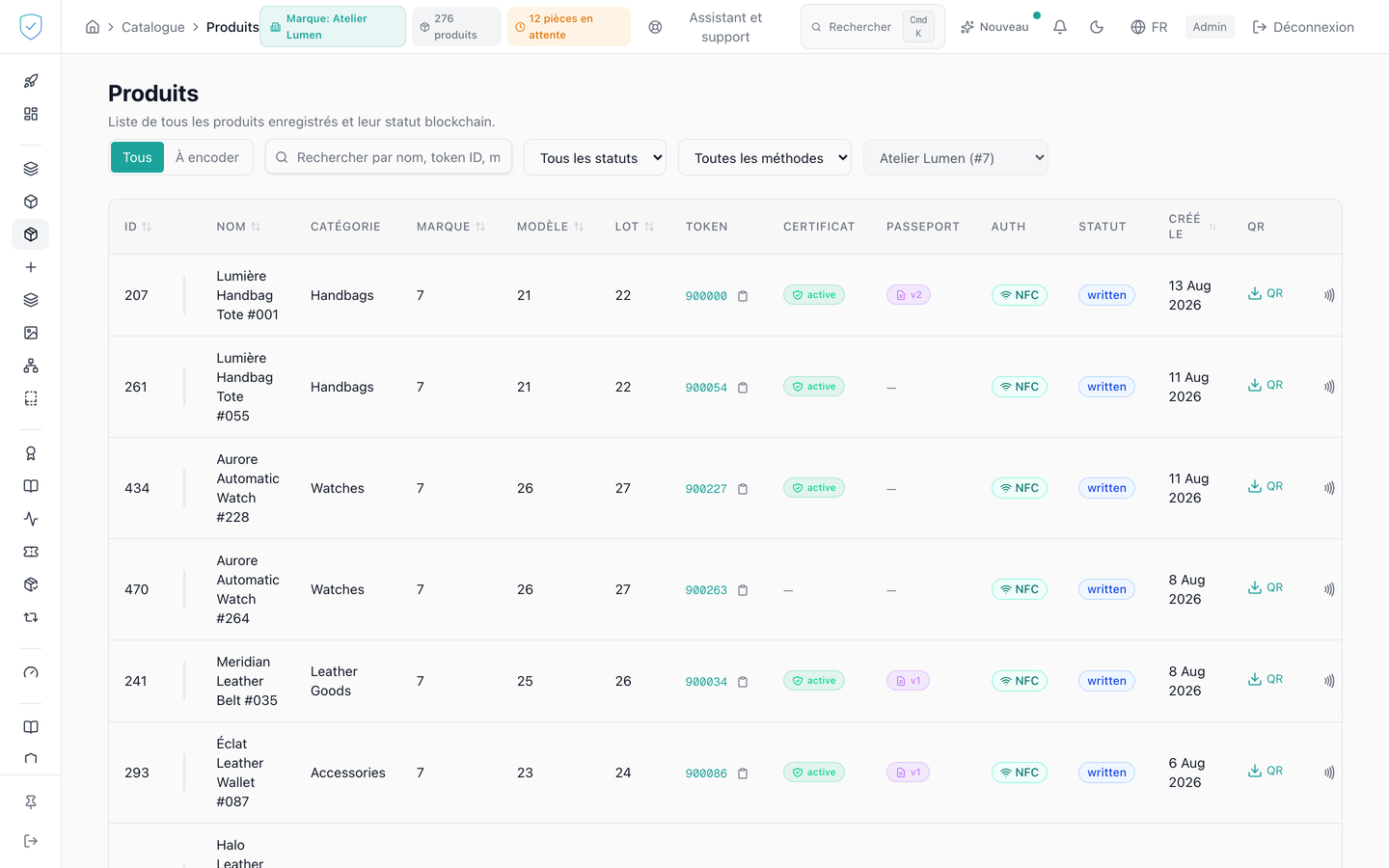Viewport: 1389px width, 868px height.
Task: Click the NFC wave icon at the end of the Lumière Handbag Tote #001 row
Action: (x=1329, y=295)
